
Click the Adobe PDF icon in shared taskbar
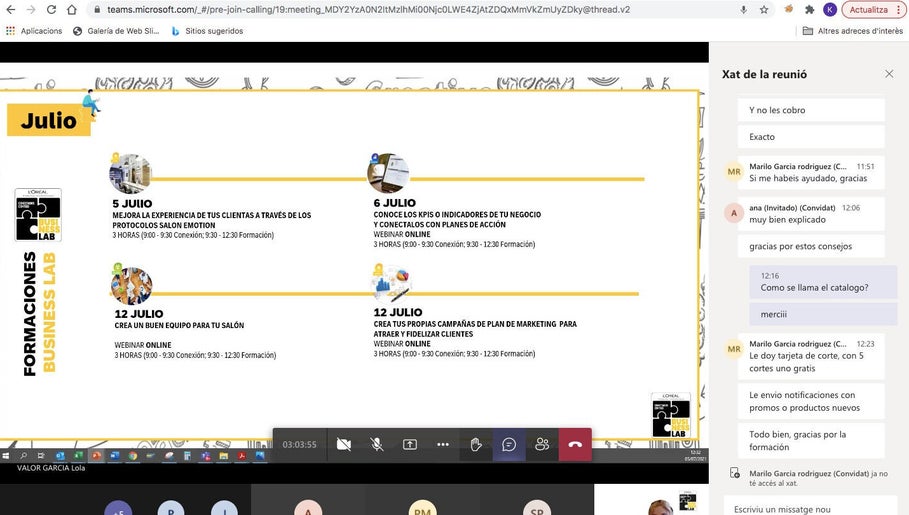pos(242,456)
